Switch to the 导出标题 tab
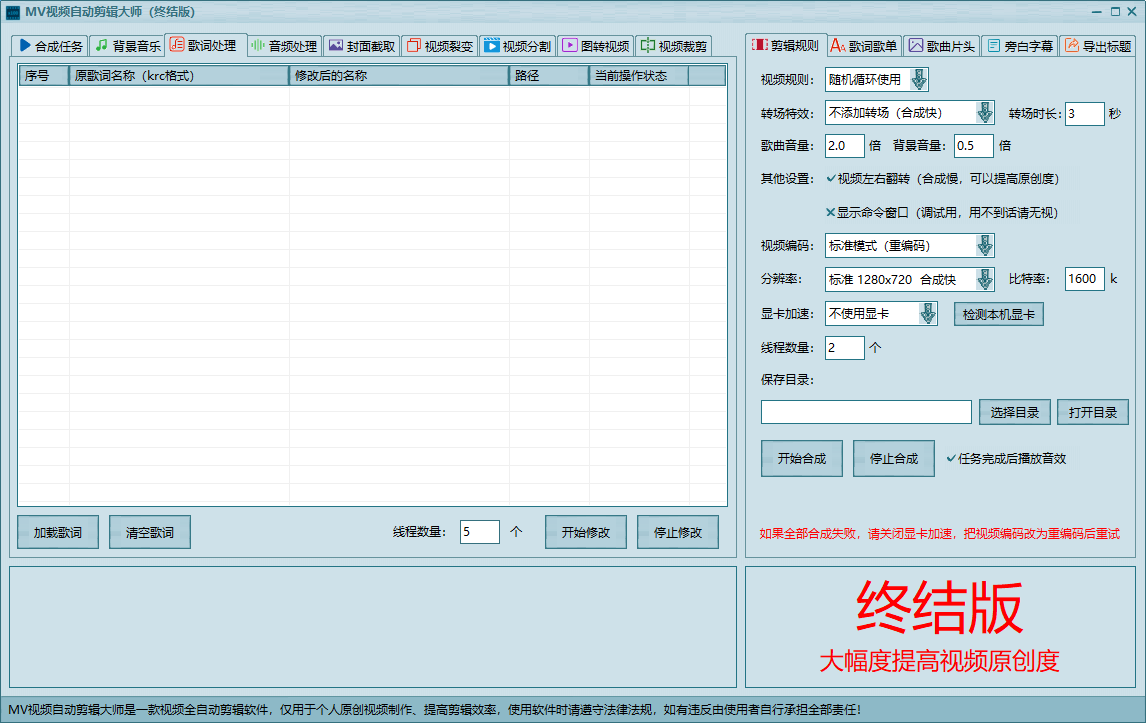The image size is (1146, 723). pos(1098,46)
